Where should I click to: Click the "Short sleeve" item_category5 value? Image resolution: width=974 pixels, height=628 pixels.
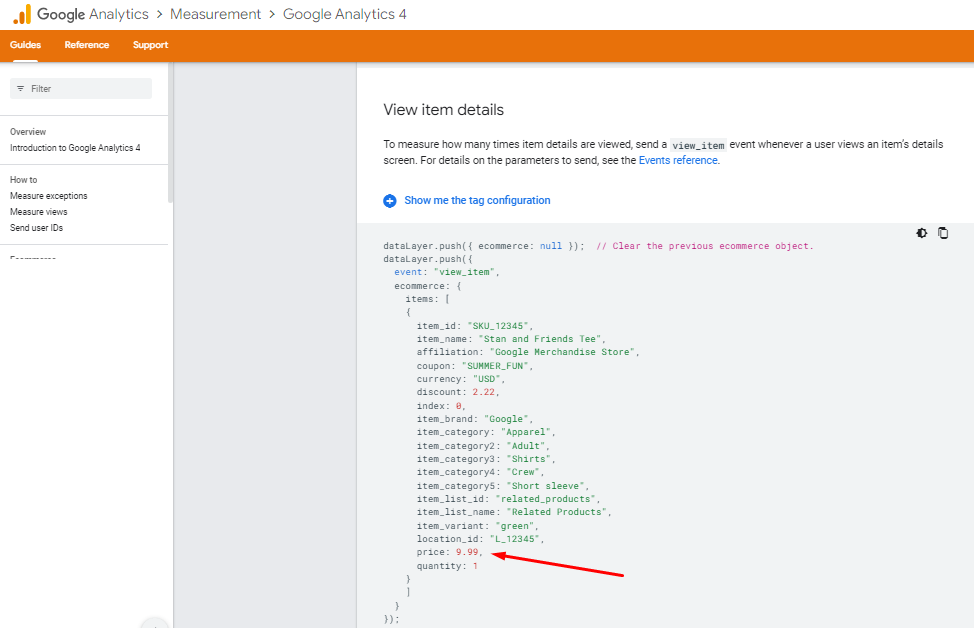(547, 486)
